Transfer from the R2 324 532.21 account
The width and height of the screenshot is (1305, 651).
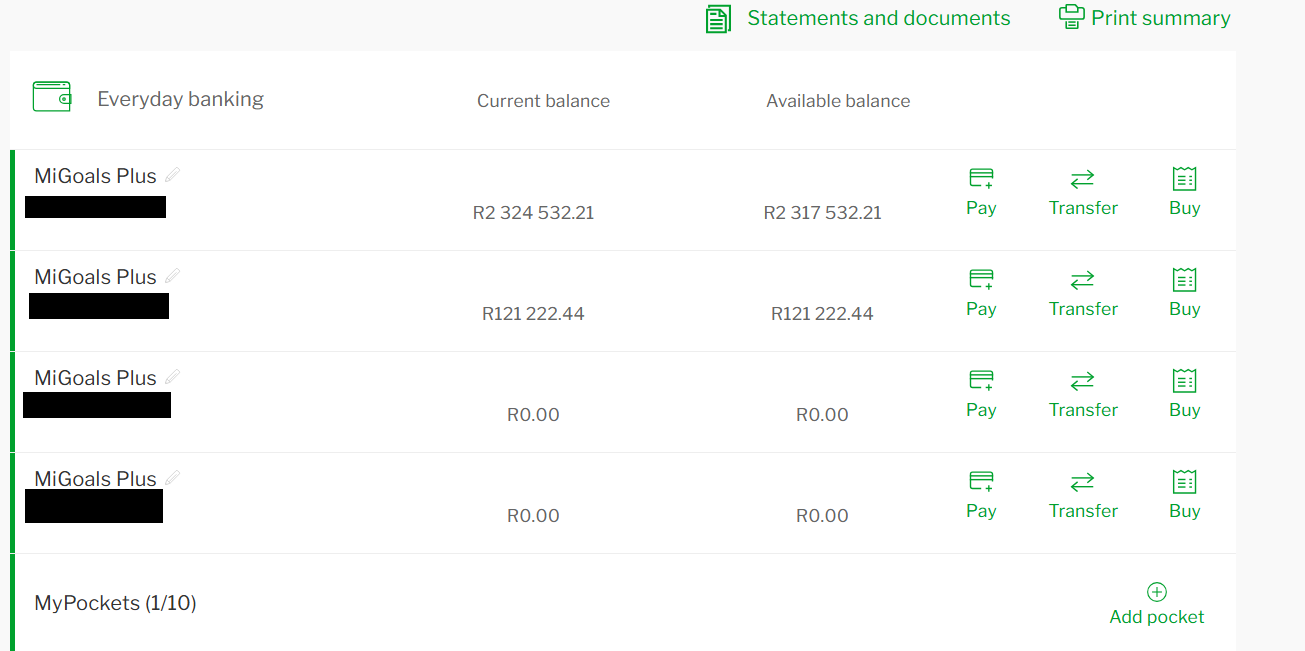(1083, 192)
